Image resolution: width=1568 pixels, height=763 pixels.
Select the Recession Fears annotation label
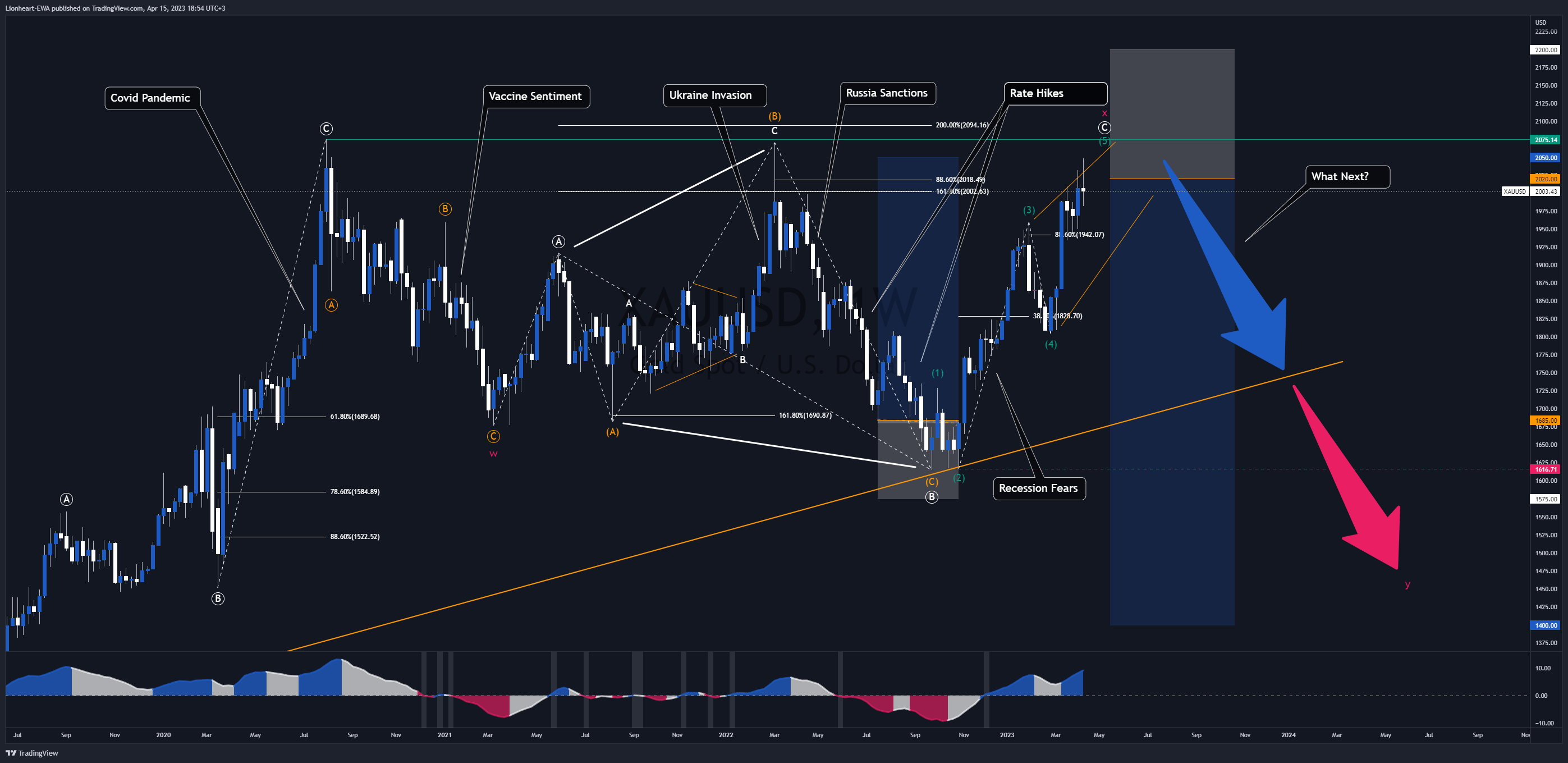point(1040,488)
